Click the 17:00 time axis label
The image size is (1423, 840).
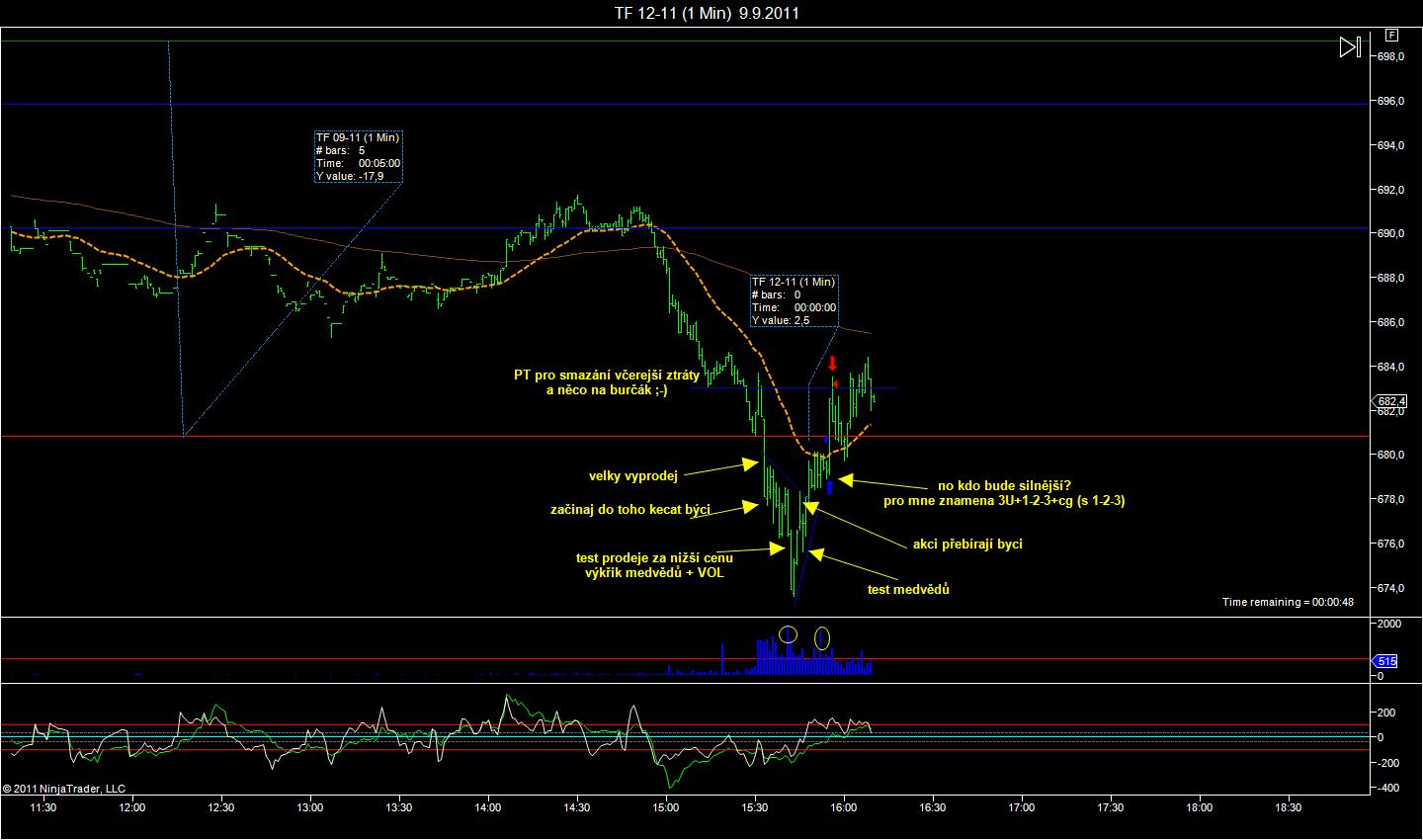coord(1022,807)
